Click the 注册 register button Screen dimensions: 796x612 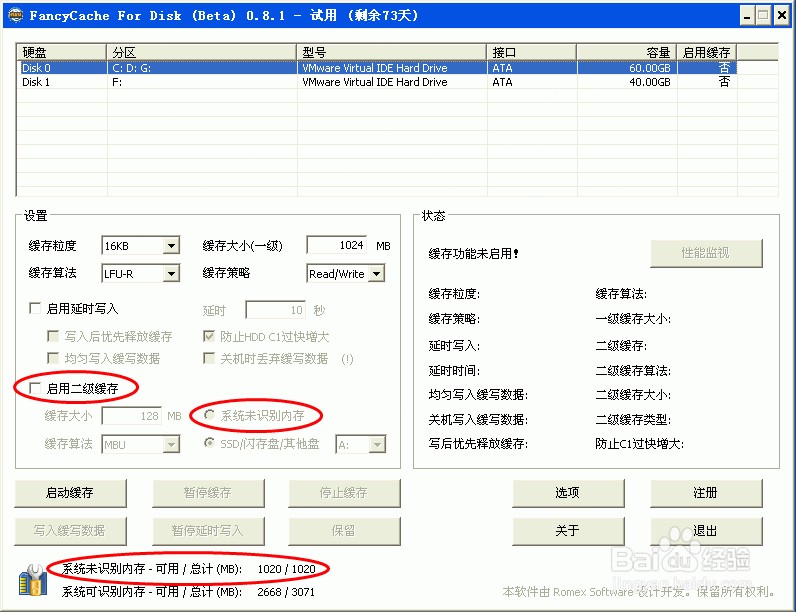tap(706, 493)
